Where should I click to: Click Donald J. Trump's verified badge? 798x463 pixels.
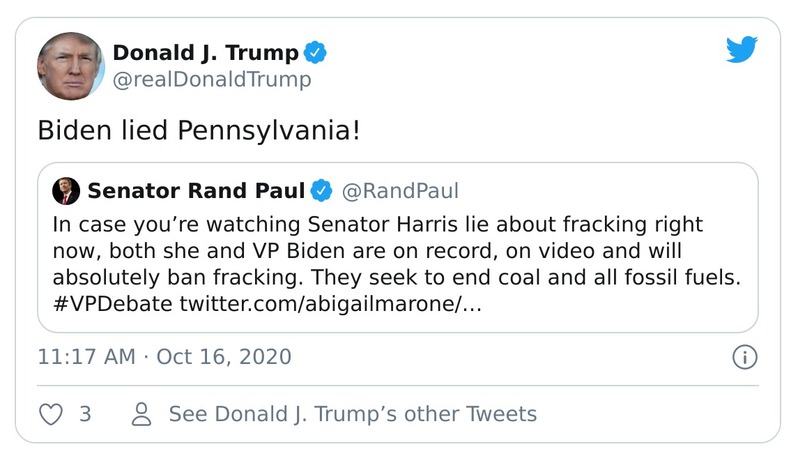point(316,53)
